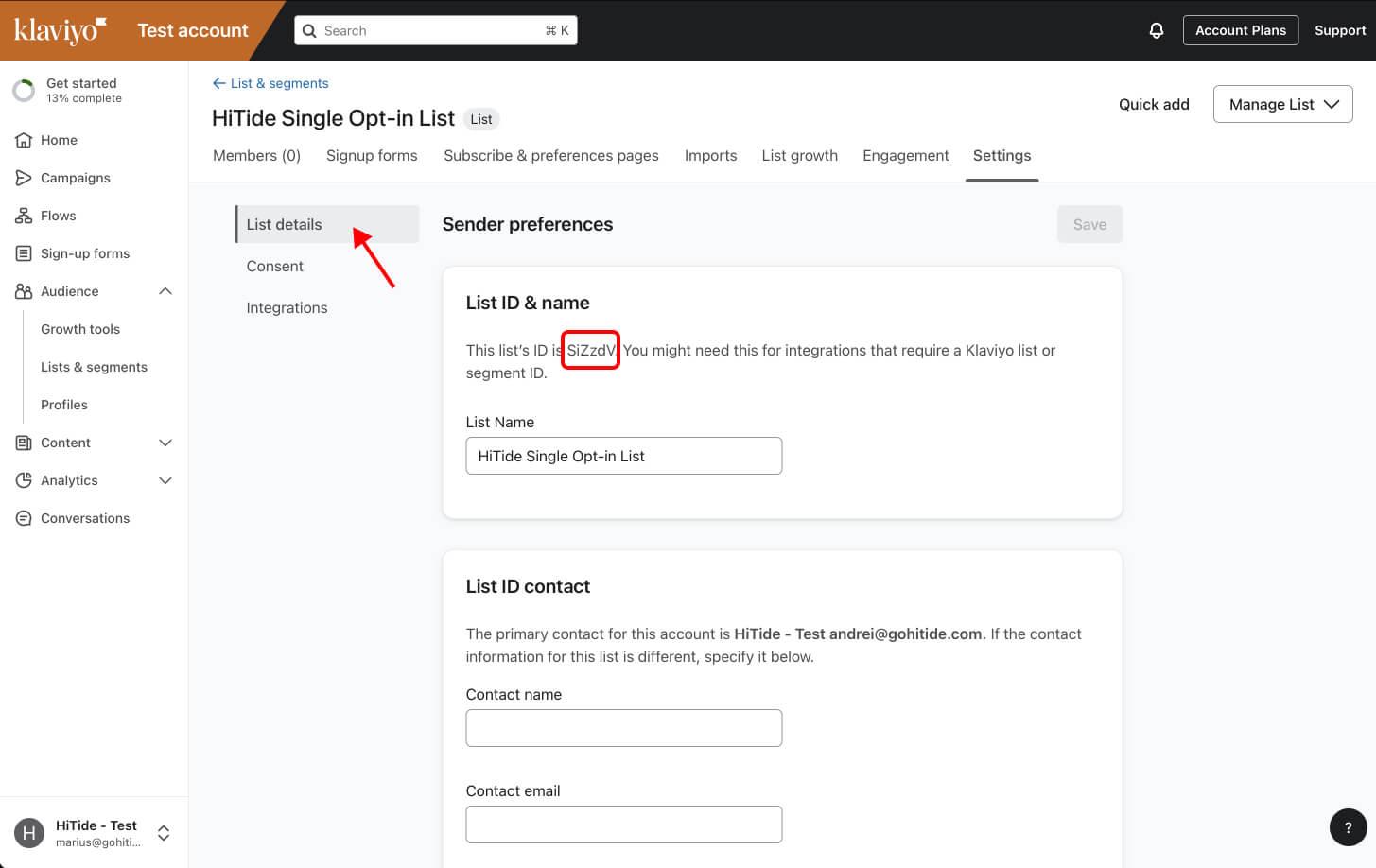Select the Settings tab

coord(1002,156)
